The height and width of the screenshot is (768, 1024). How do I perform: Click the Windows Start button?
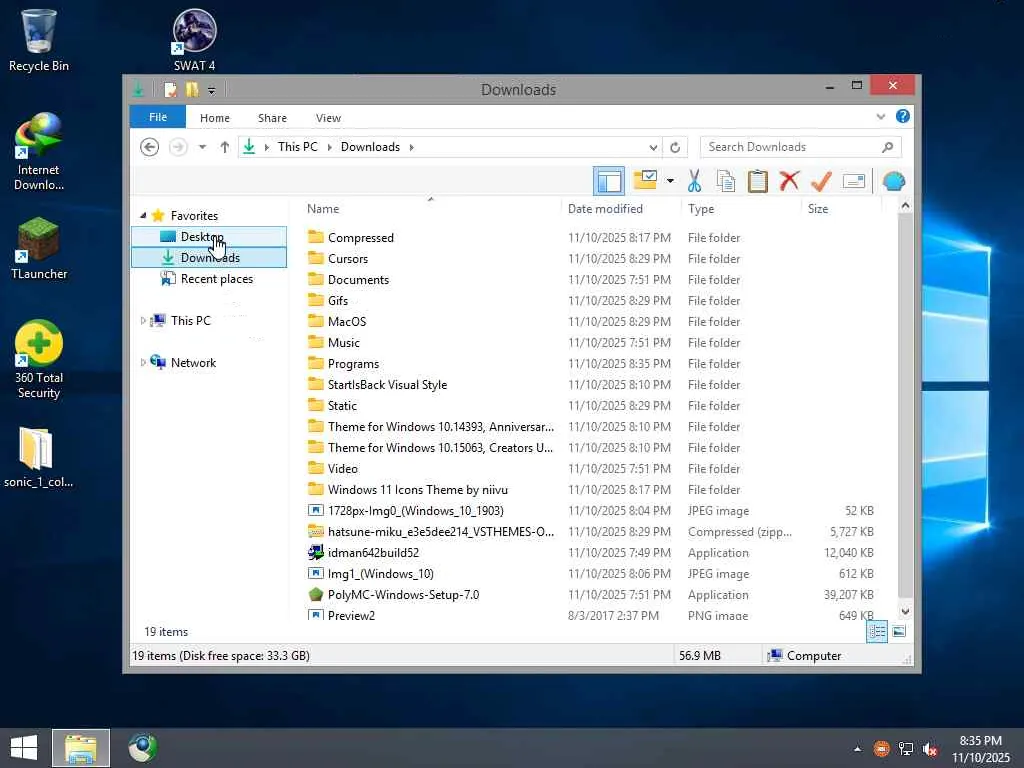point(24,748)
